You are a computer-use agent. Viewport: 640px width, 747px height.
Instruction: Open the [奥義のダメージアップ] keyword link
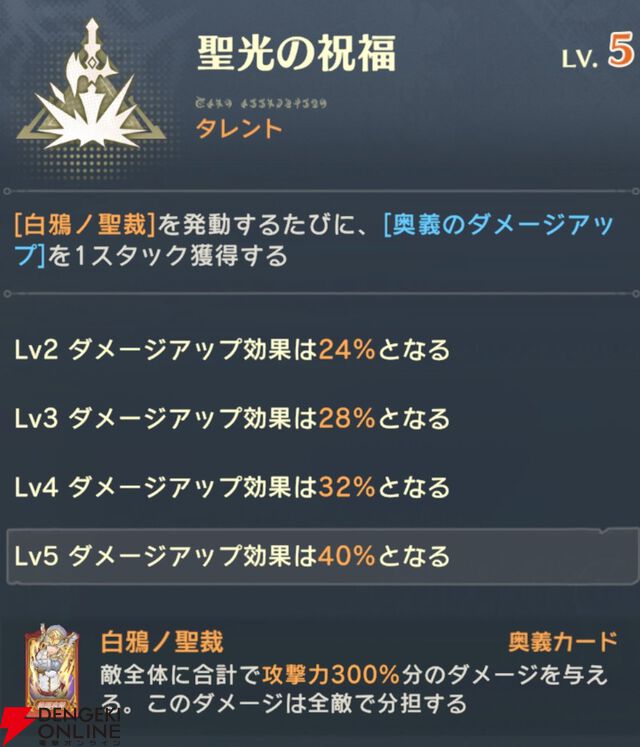coord(313,240)
